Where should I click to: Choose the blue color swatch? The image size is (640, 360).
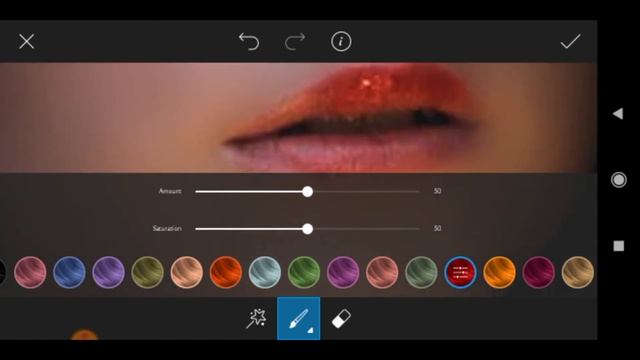pyautogui.click(x=69, y=272)
